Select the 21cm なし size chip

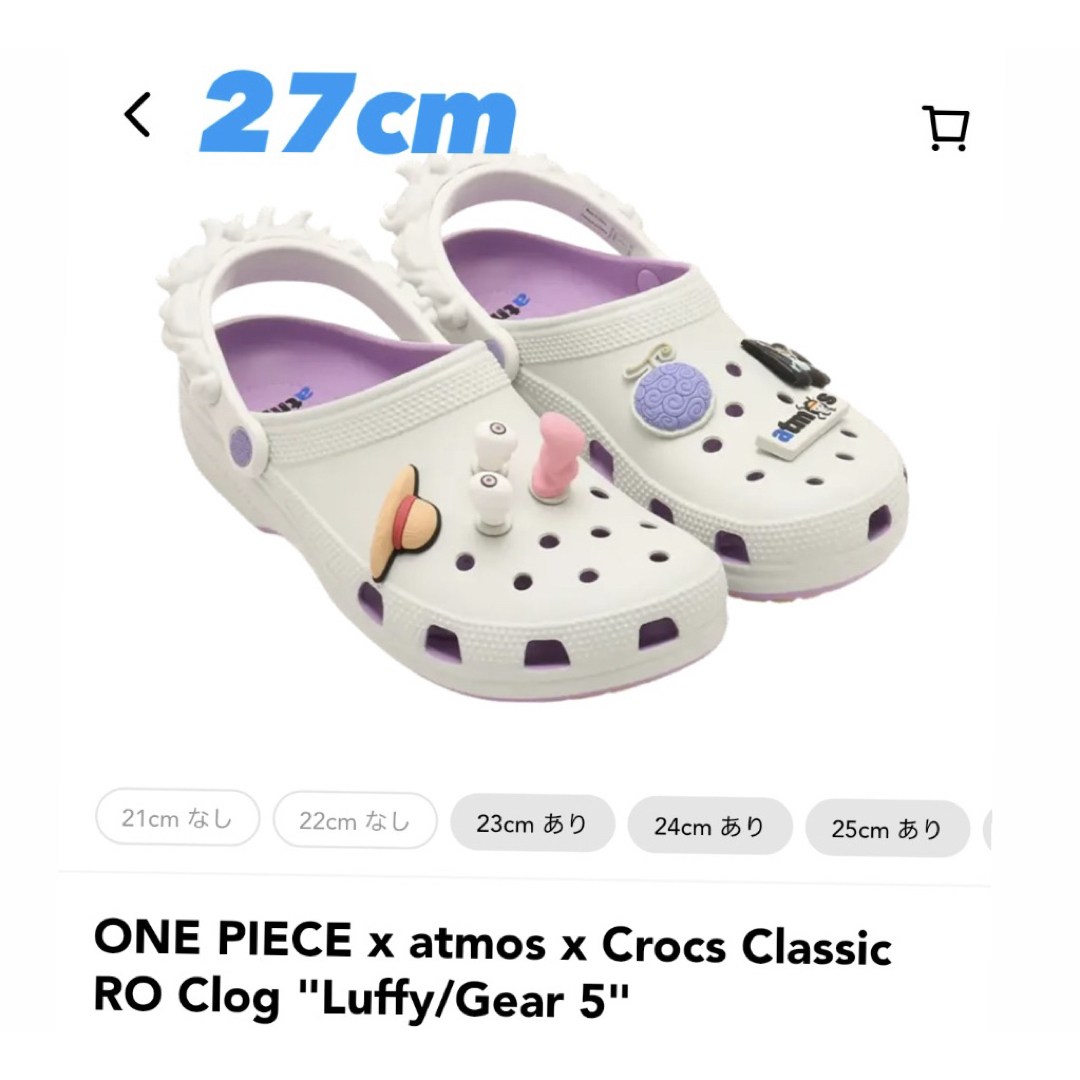click(x=178, y=818)
